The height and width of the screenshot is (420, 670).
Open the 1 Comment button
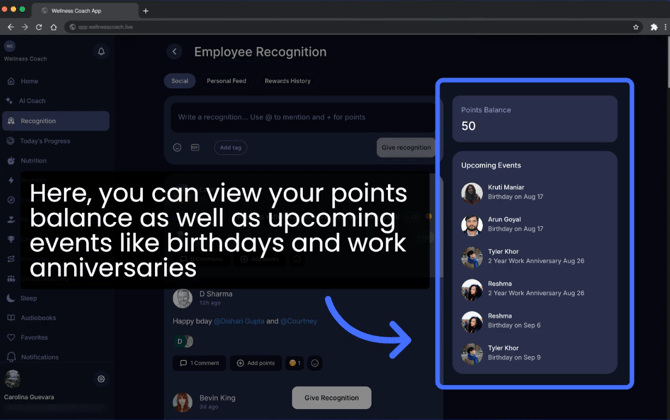click(200, 363)
